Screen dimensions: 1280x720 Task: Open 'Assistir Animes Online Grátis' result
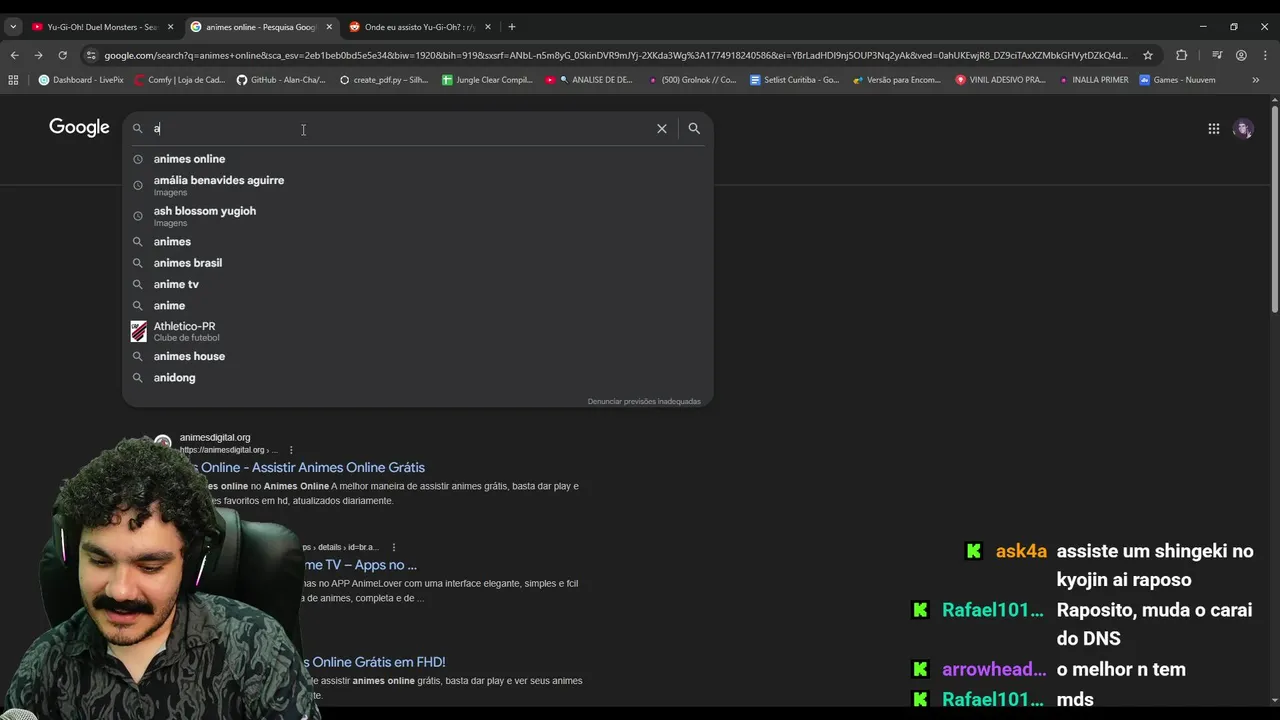pos(312,467)
